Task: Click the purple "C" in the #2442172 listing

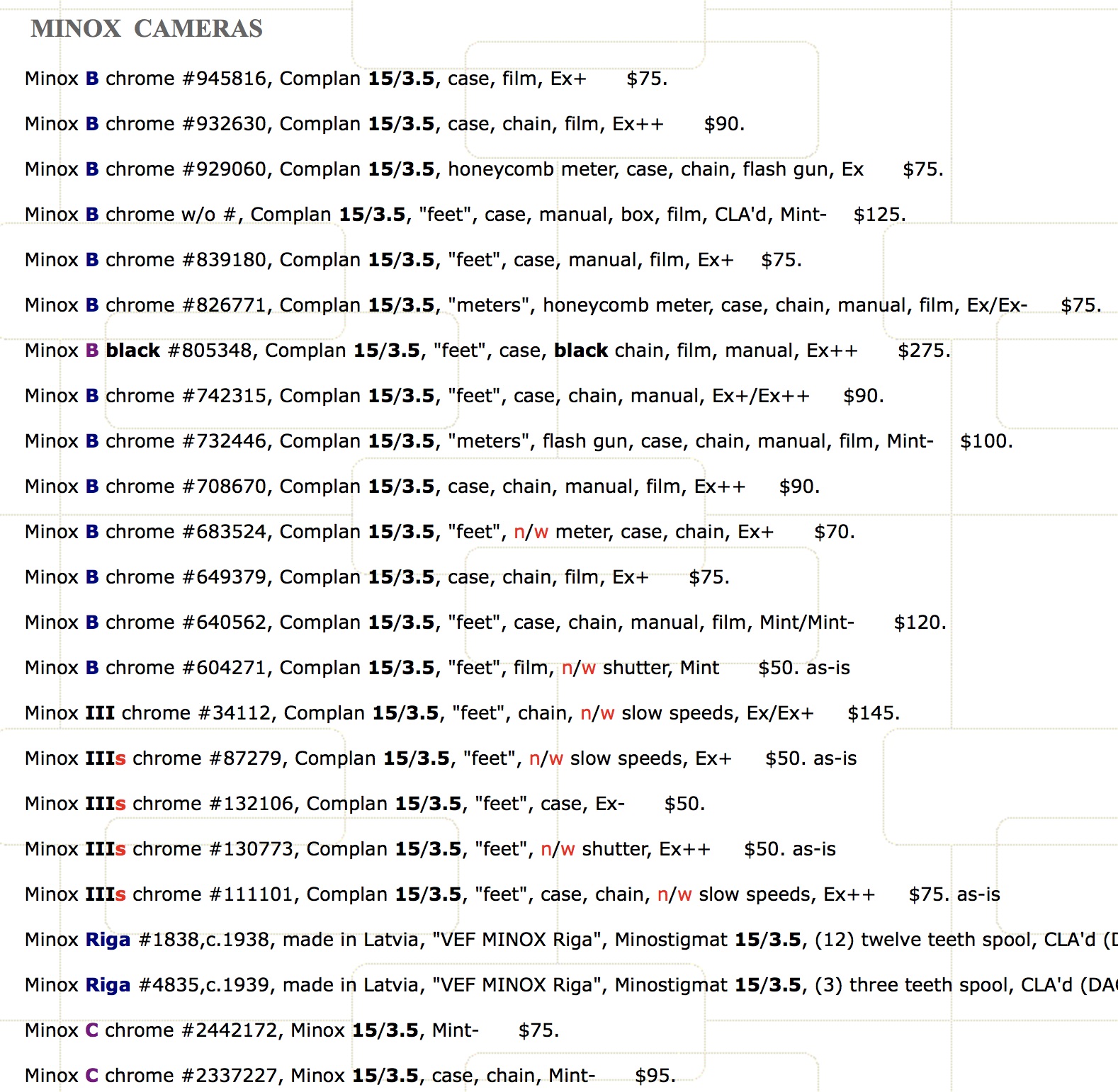Action: (92, 1030)
